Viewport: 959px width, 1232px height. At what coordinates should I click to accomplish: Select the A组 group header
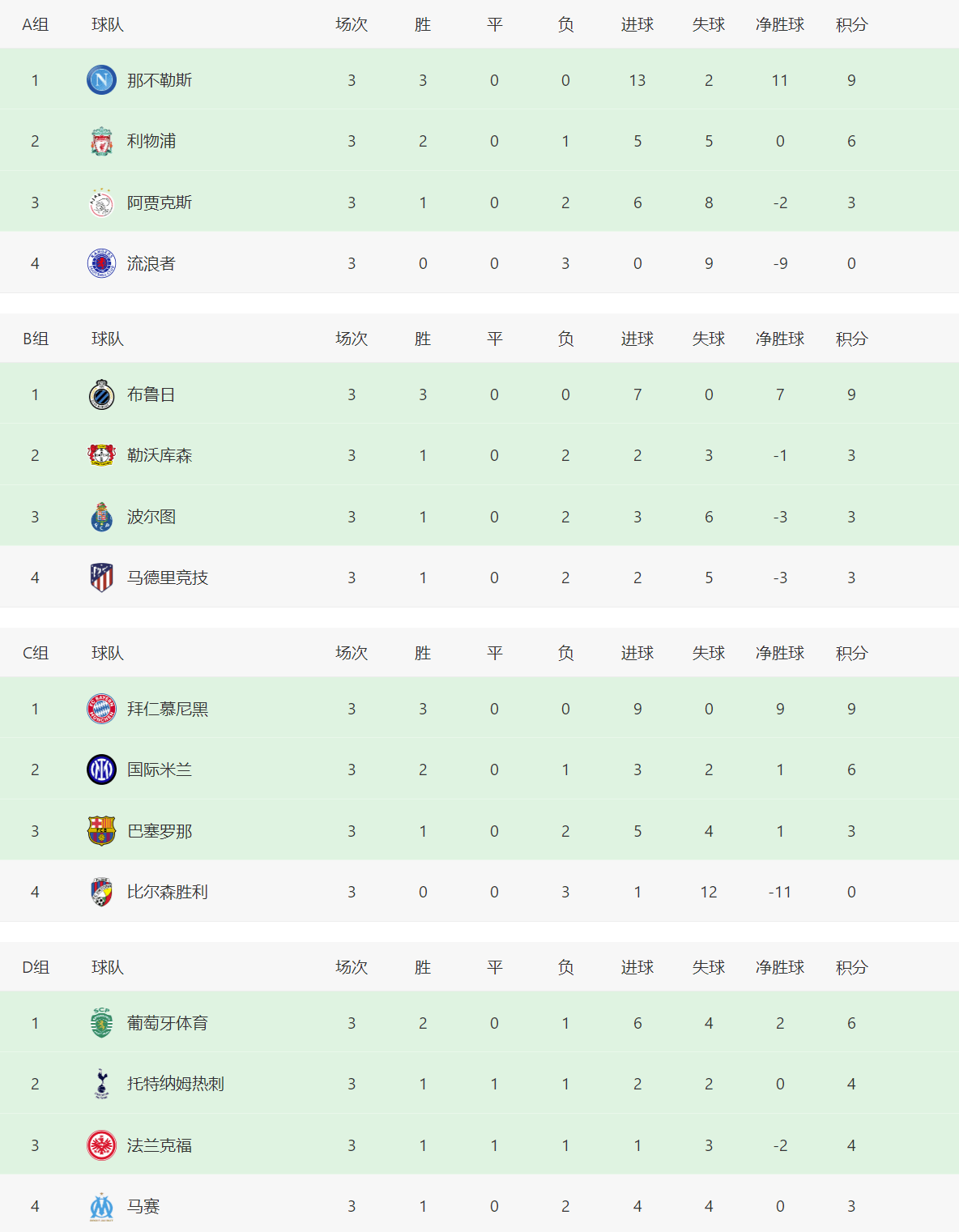(x=36, y=24)
